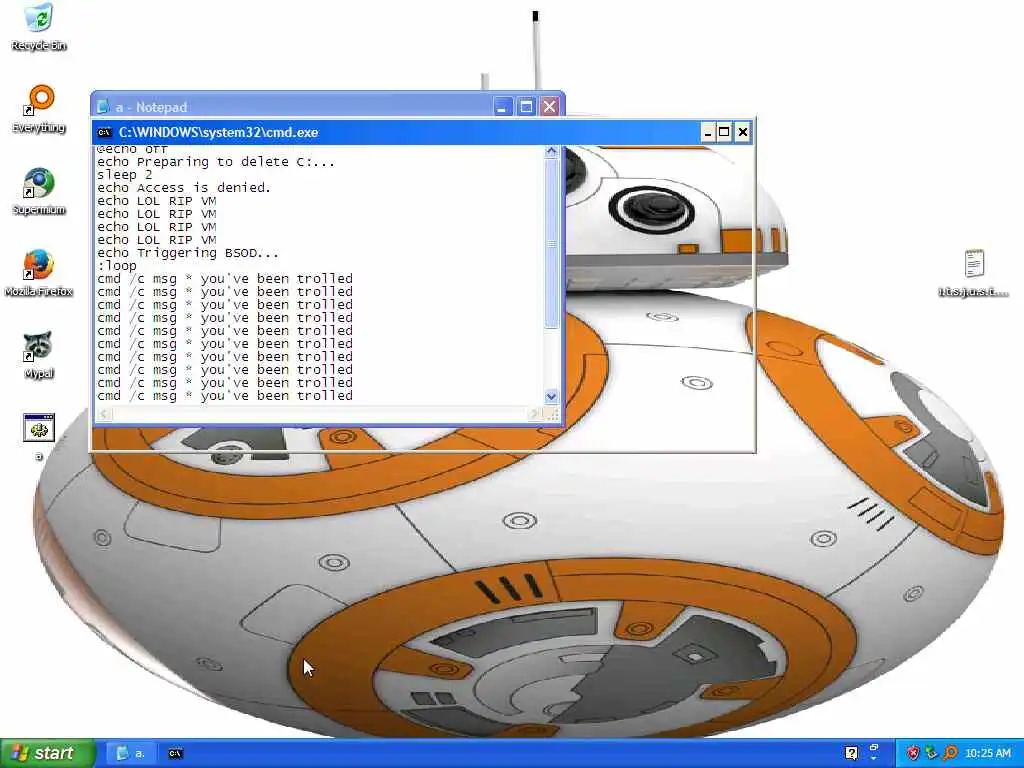Screen dimensions: 1024x768
Task: Click the system clock showing 10:25 AM
Action: point(987,753)
